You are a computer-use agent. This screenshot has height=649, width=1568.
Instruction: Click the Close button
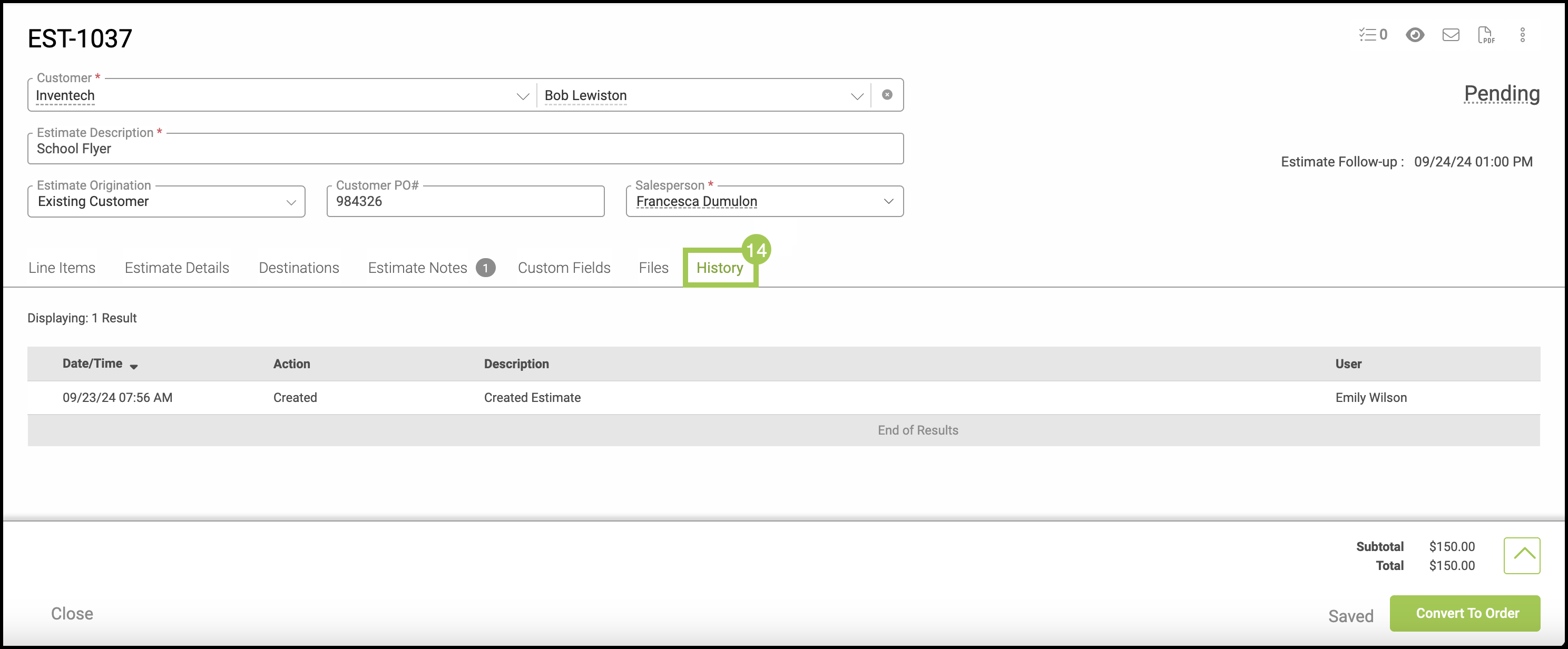click(x=72, y=614)
